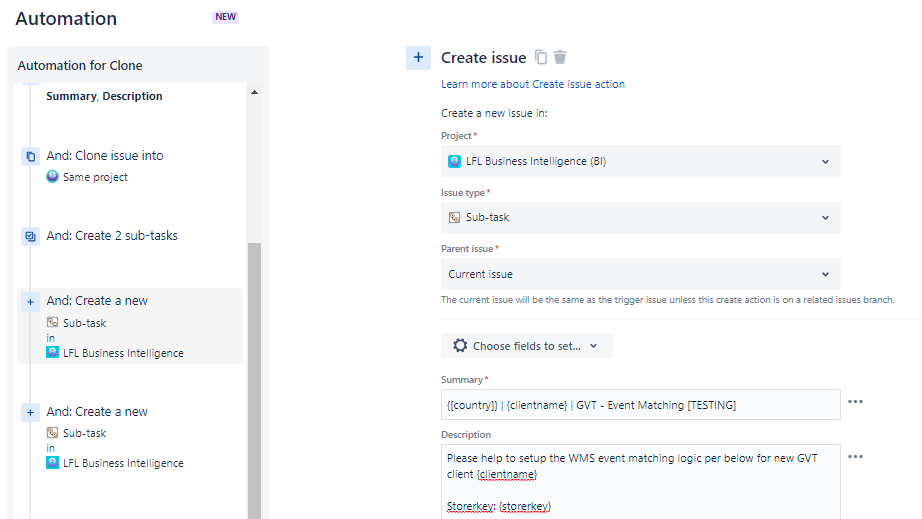Screen dimensions: 922x519
Task: Open Learn more about Create issue action link
Action: (533, 84)
